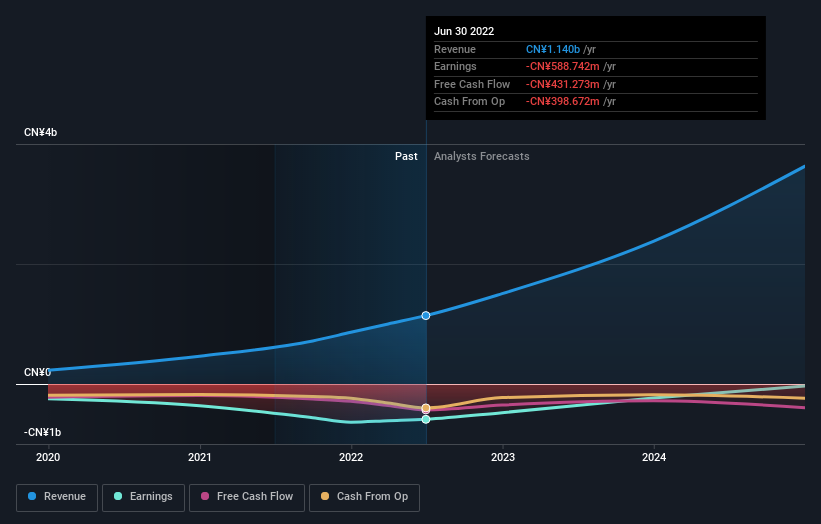This screenshot has height=524, width=821.
Task: Click the CN¥1.140b revenue value
Action: point(553,49)
